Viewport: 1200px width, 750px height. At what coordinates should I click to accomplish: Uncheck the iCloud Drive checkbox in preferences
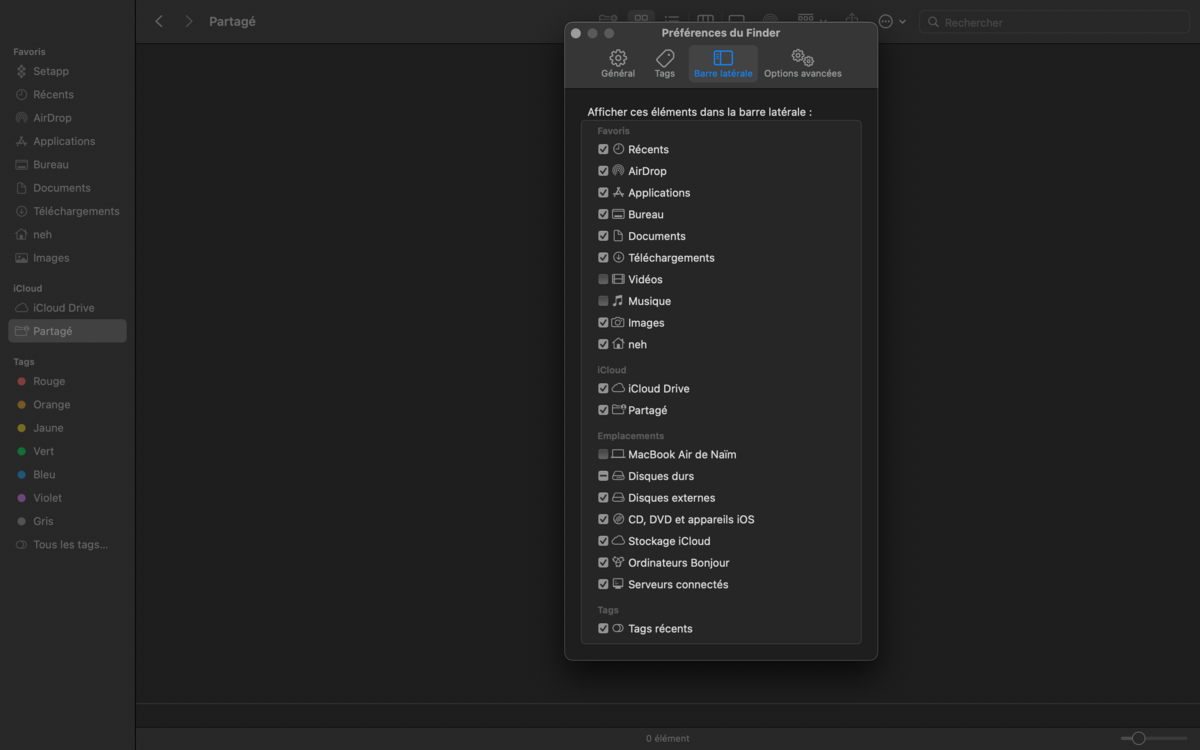tap(603, 388)
